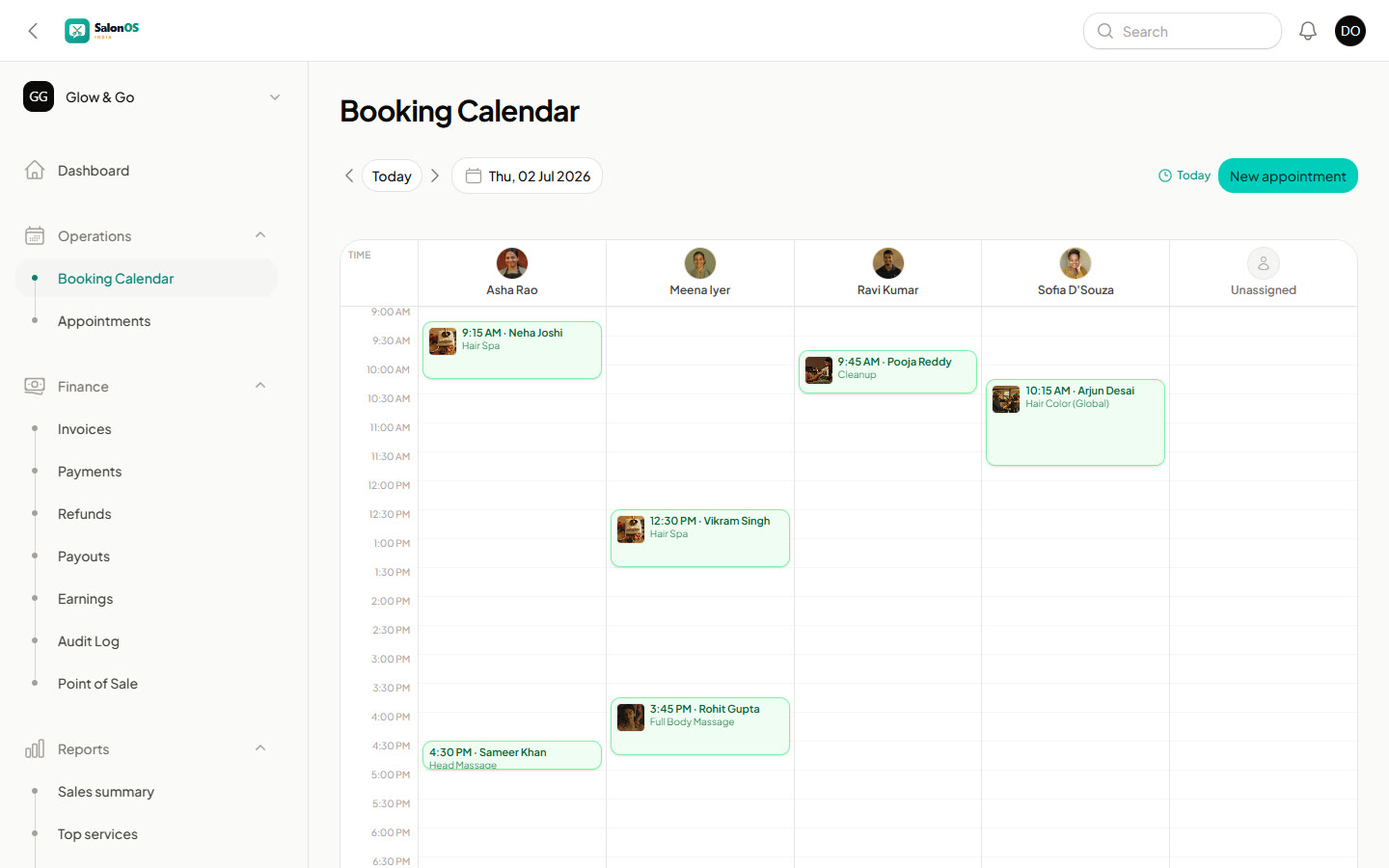Click Meena Iyer's avatar photo

click(x=700, y=263)
